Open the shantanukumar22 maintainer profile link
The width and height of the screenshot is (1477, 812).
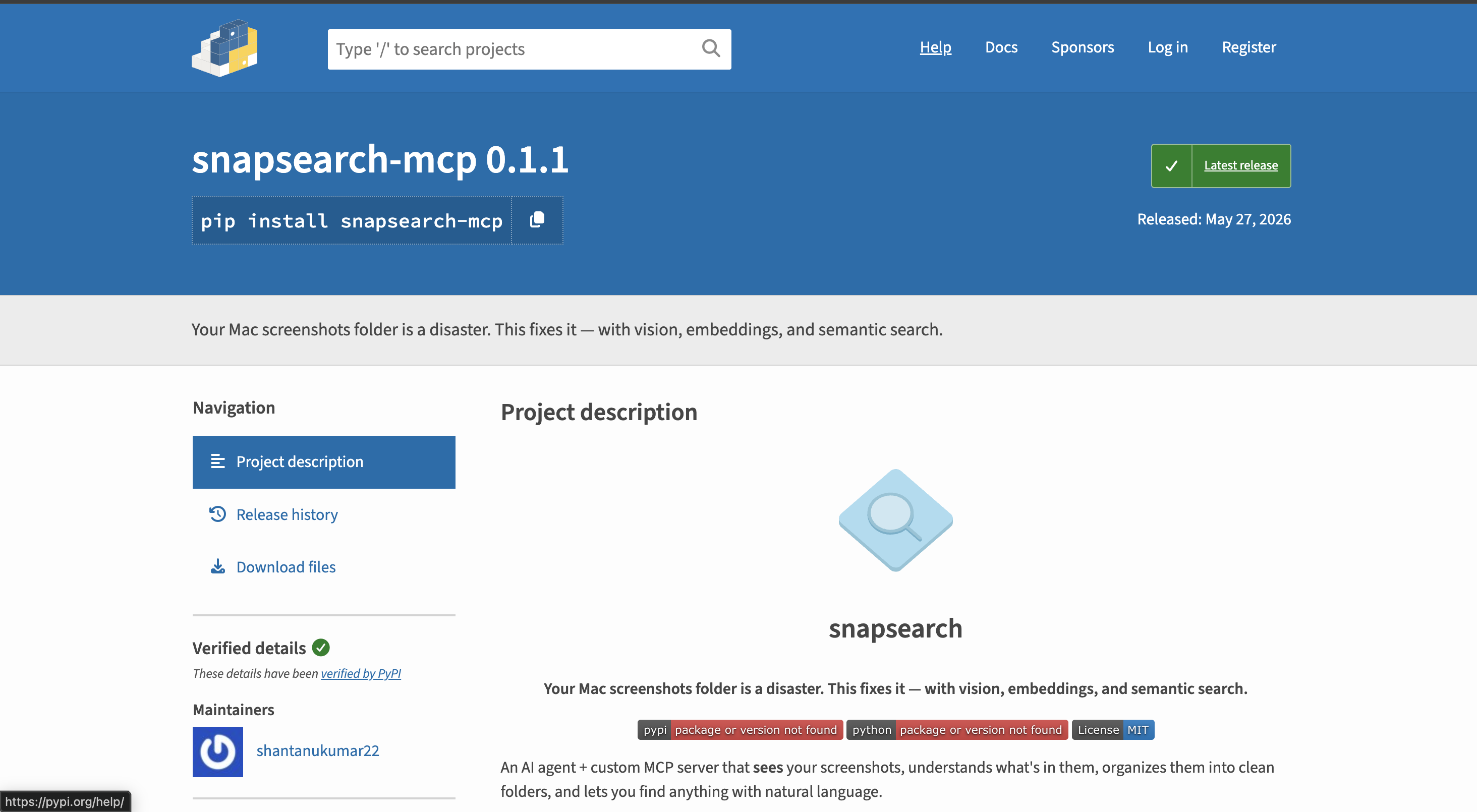pyautogui.click(x=318, y=750)
